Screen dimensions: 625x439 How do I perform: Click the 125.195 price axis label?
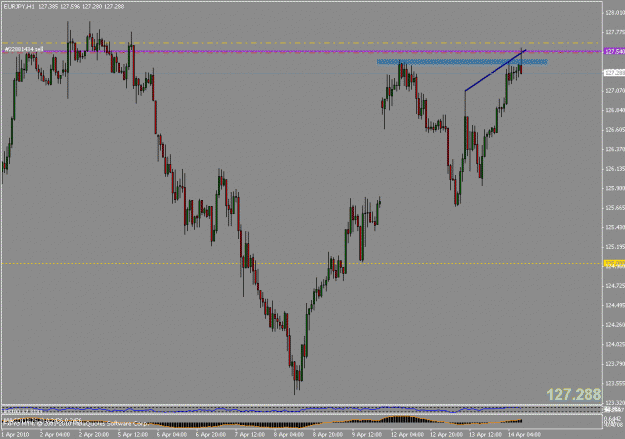(615, 247)
